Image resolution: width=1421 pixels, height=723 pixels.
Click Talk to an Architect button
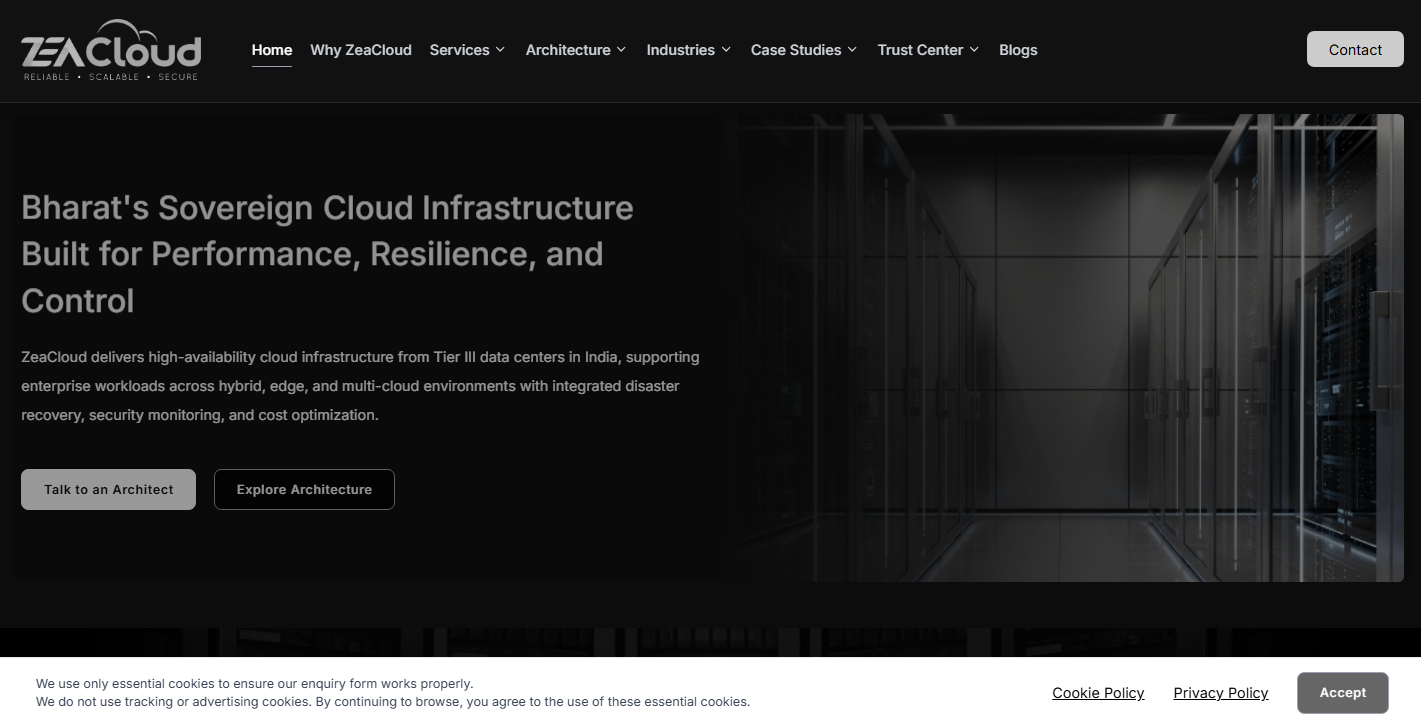tap(108, 489)
